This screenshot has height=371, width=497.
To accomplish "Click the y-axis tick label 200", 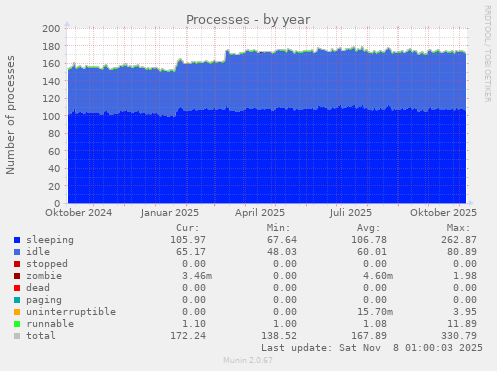I will pyautogui.click(x=51, y=28).
